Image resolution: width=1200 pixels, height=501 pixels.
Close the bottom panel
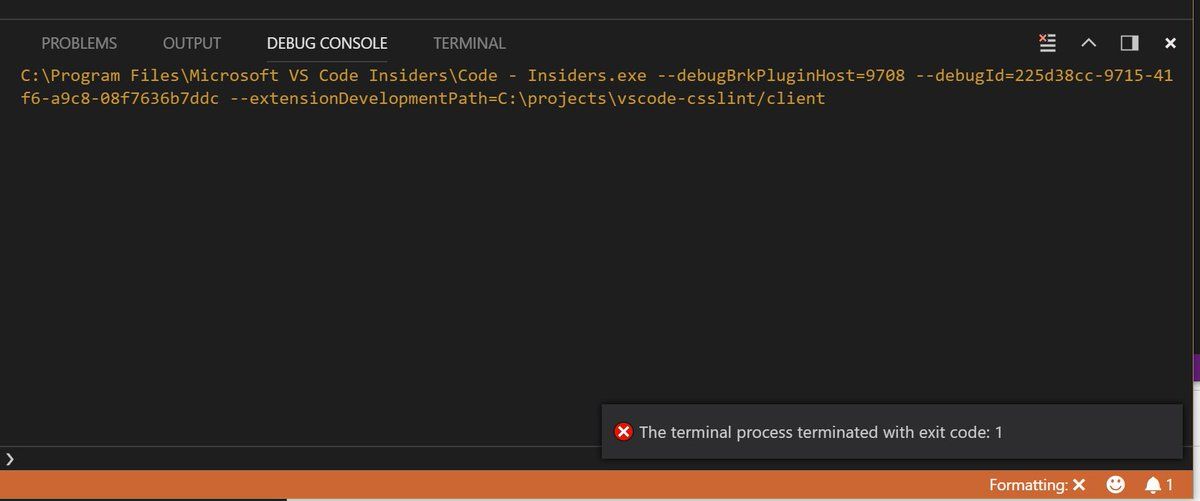pyautogui.click(x=1170, y=43)
